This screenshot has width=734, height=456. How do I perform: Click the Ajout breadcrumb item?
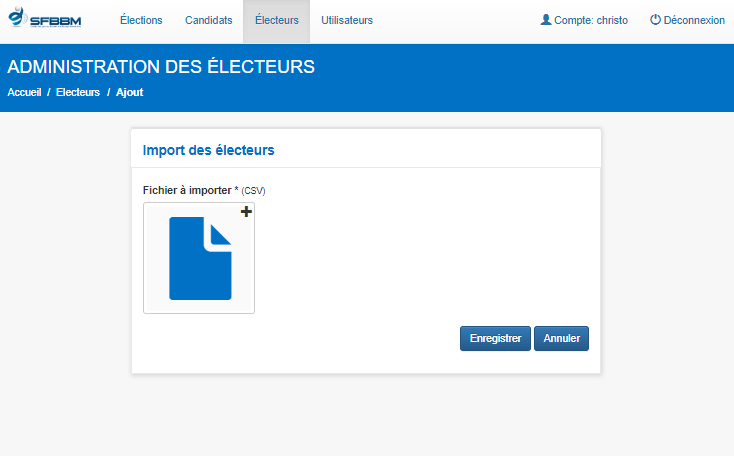[x=130, y=92]
